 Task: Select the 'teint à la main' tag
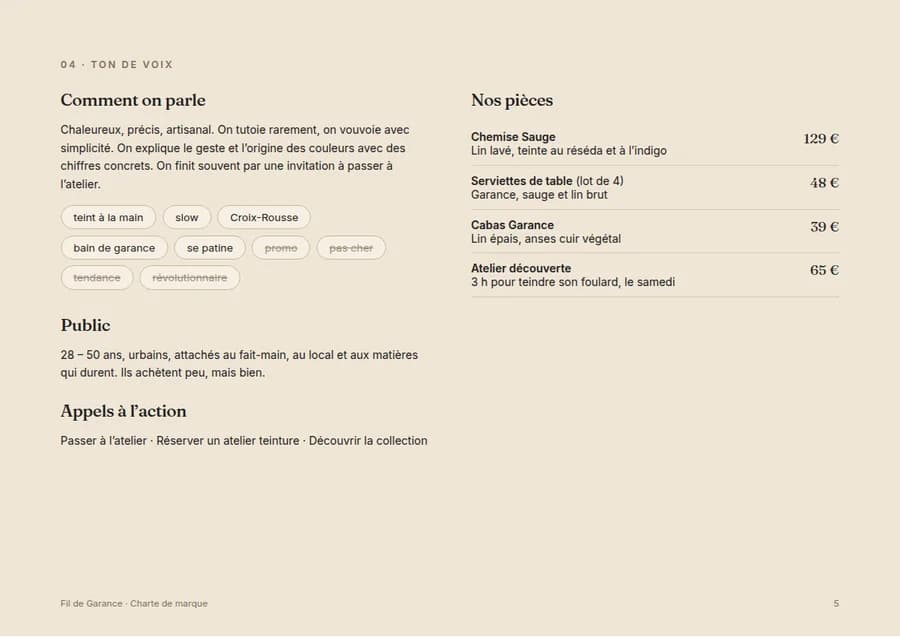tap(108, 217)
